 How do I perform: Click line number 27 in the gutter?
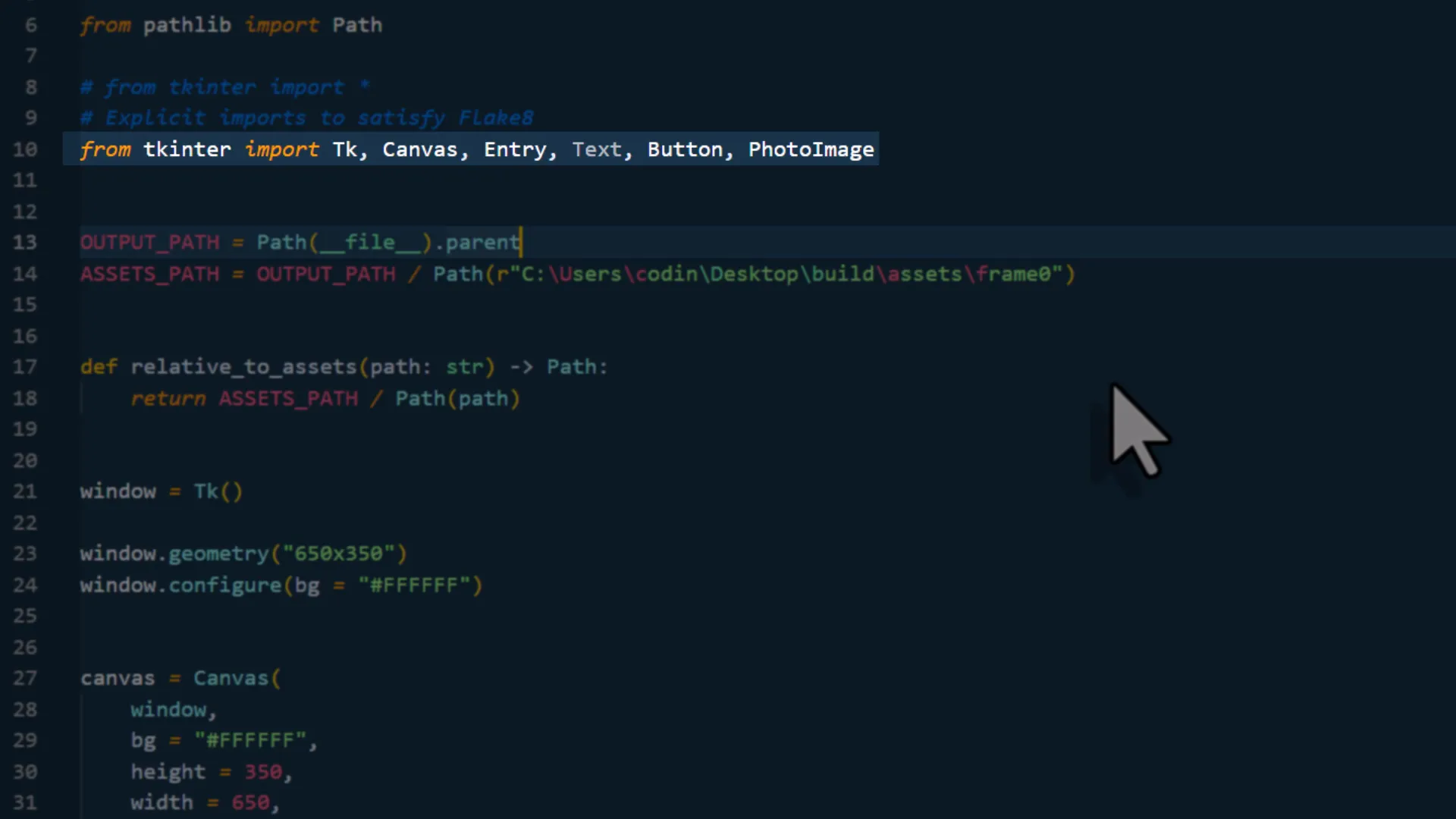(26, 677)
